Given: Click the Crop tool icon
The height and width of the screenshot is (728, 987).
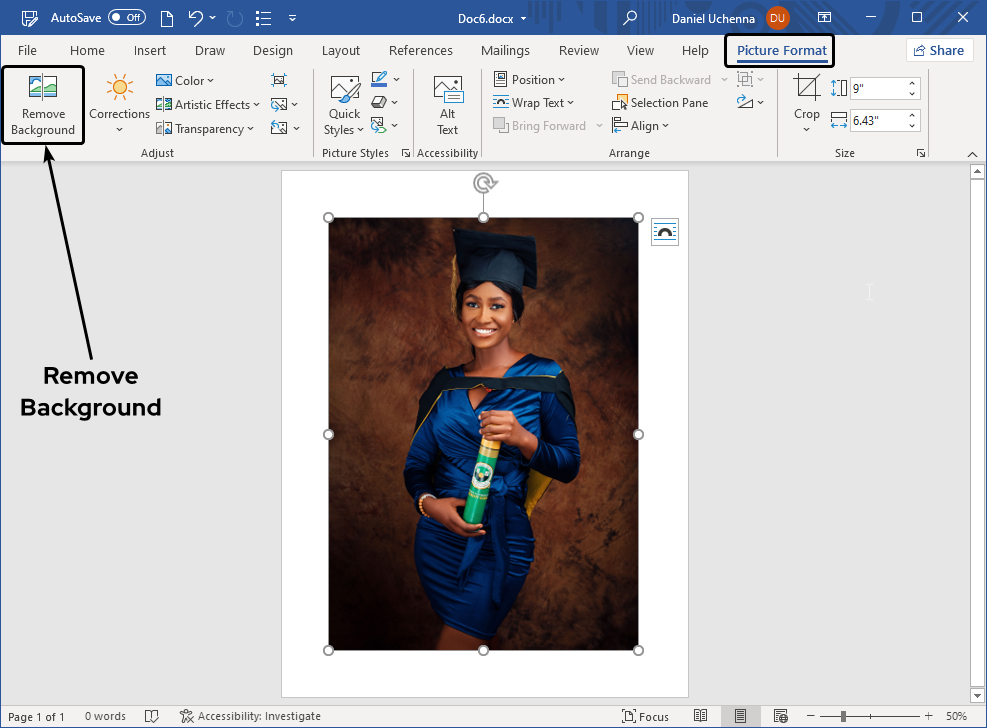Looking at the screenshot, I should pyautogui.click(x=806, y=88).
